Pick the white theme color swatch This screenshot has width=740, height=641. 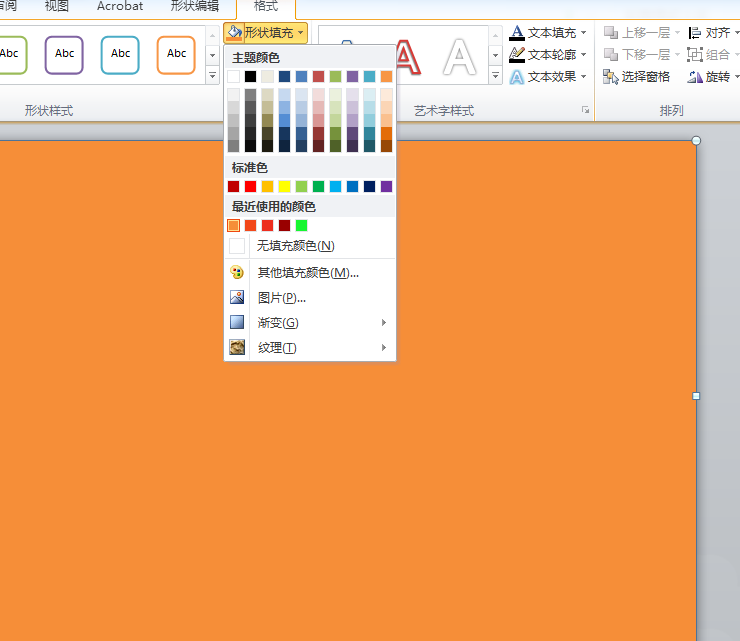234,76
